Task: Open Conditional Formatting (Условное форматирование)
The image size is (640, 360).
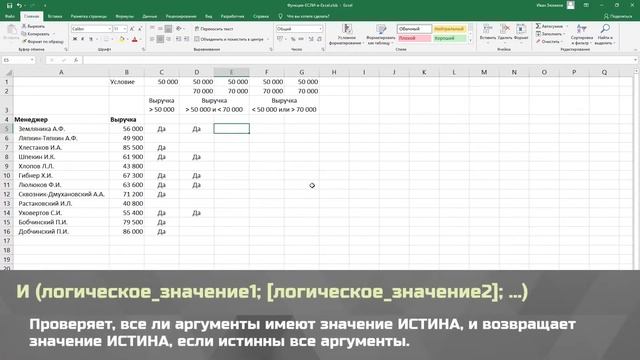Action: 347,34
